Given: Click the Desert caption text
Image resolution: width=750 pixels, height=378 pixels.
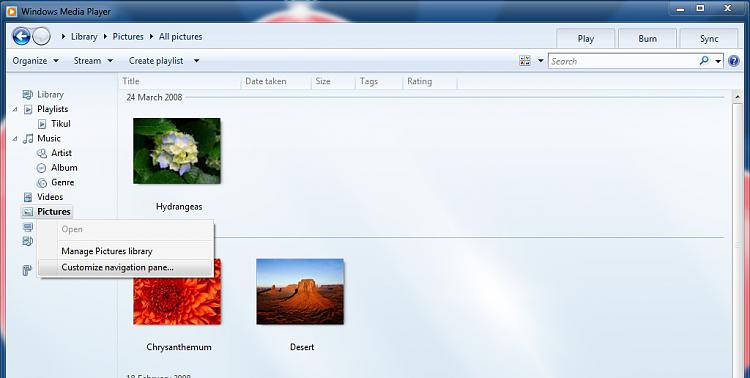Looking at the screenshot, I should (x=302, y=347).
